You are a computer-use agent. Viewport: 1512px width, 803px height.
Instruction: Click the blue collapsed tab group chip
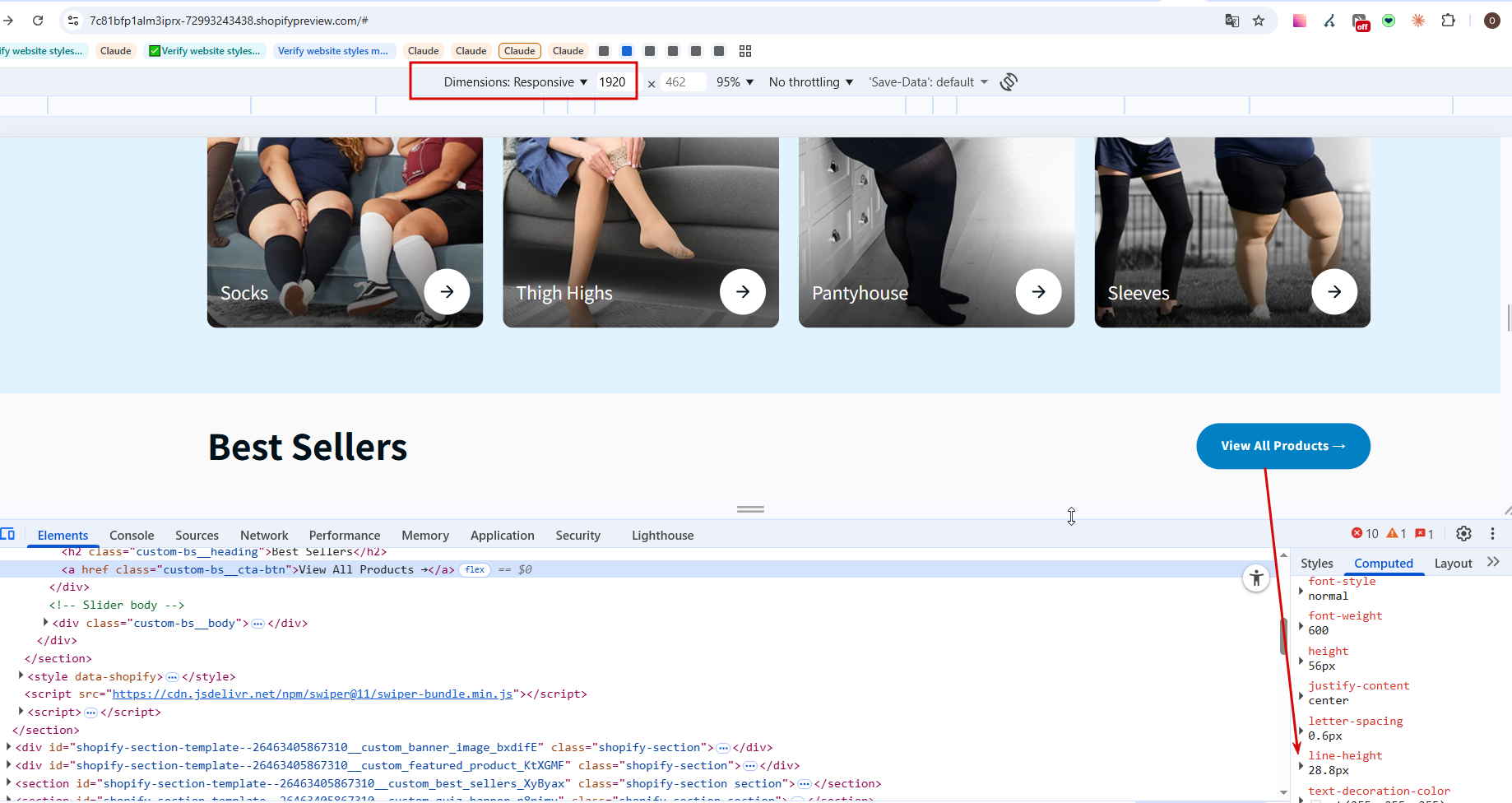(627, 51)
